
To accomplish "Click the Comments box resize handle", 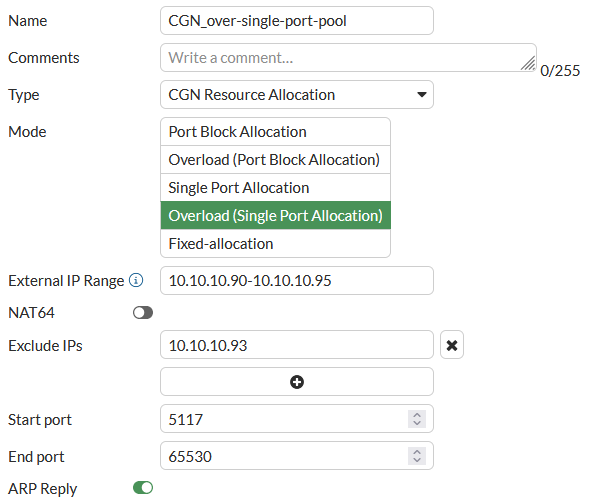I will point(528,64).
